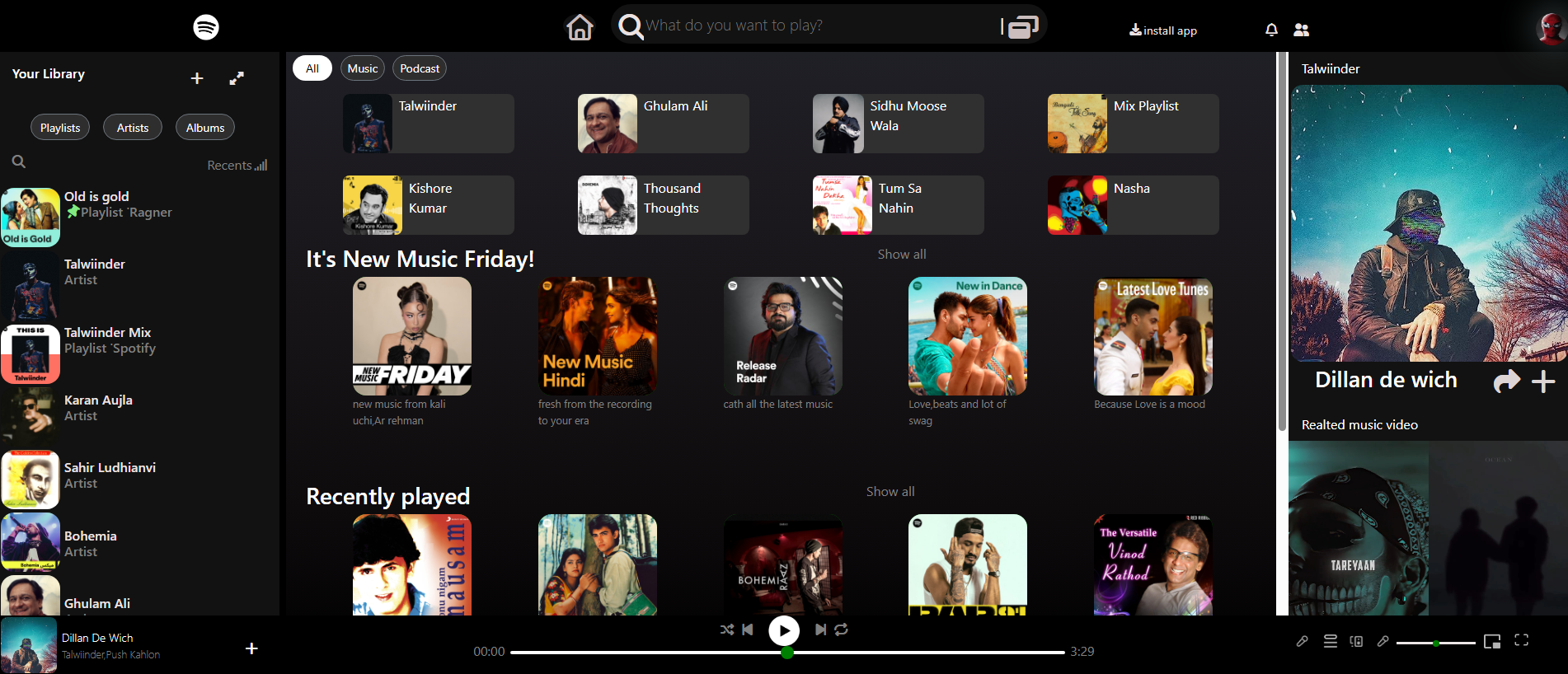Show all Recently played items
The height and width of the screenshot is (674, 1568).
(890, 492)
